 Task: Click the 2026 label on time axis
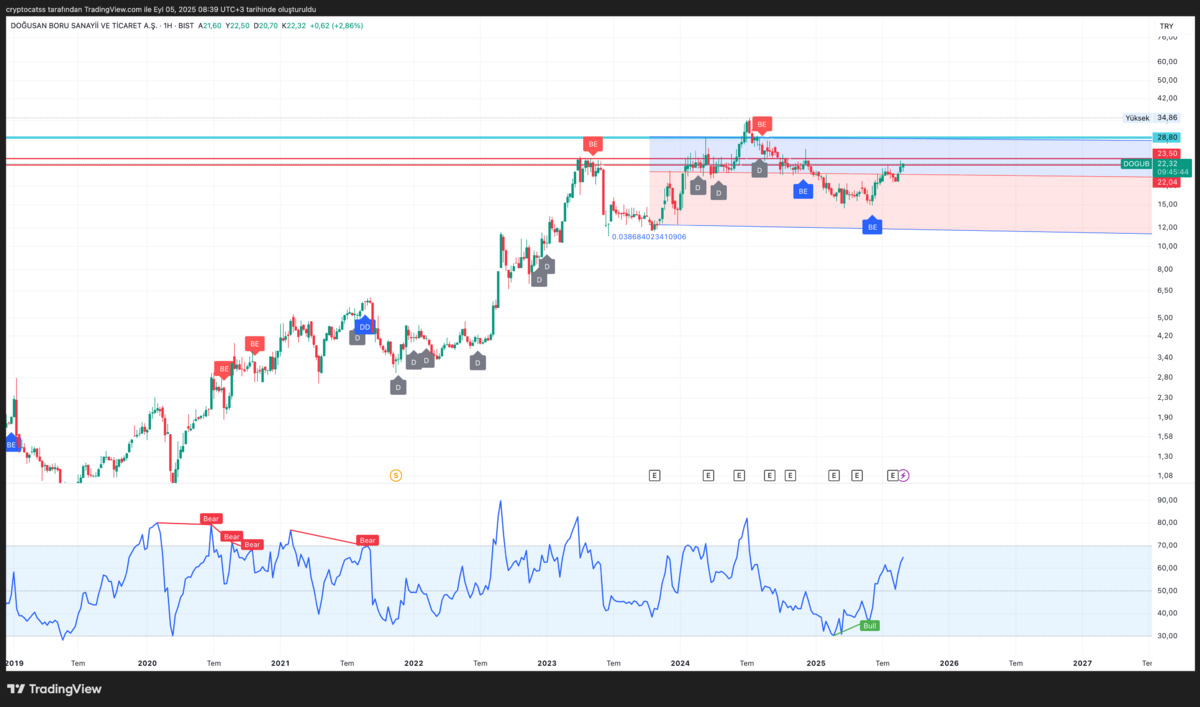(949, 662)
